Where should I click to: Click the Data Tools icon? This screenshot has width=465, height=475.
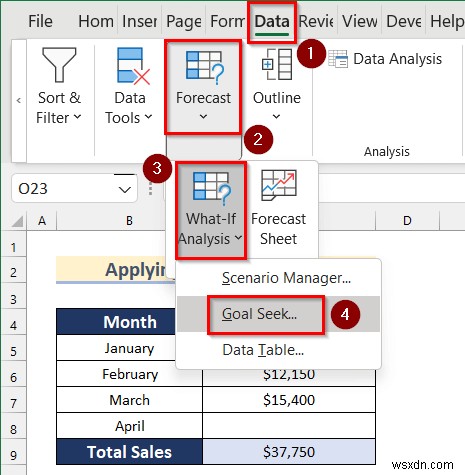click(133, 65)
